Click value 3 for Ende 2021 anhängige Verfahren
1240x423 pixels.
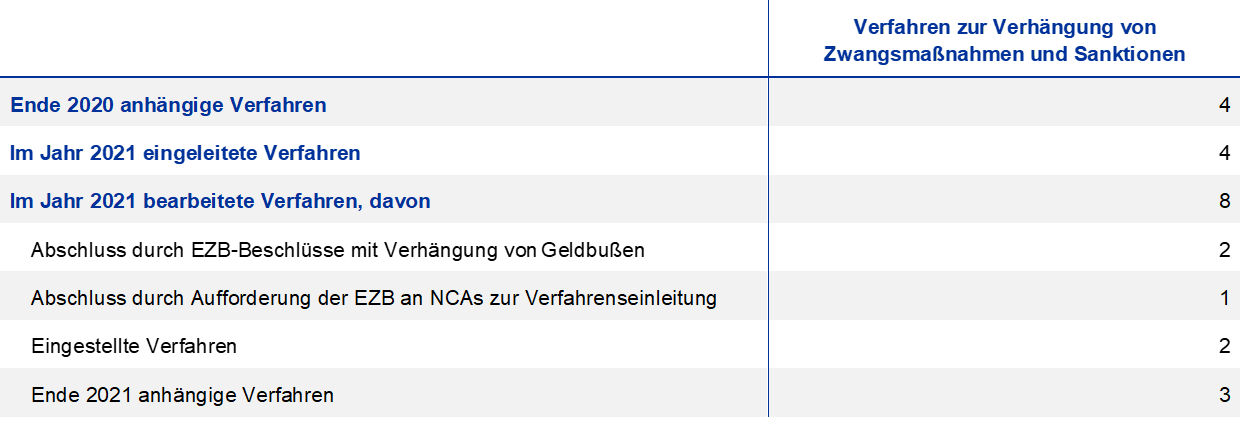tap(1224, 395)
